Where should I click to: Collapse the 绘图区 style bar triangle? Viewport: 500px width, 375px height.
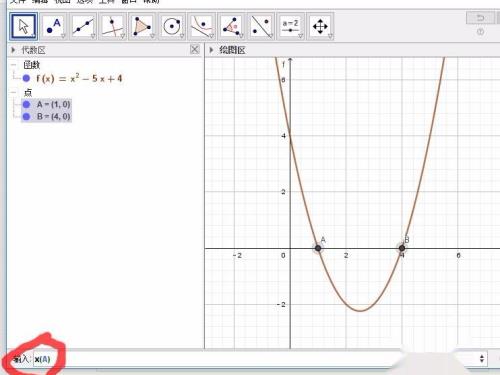[x=211, y=50]
